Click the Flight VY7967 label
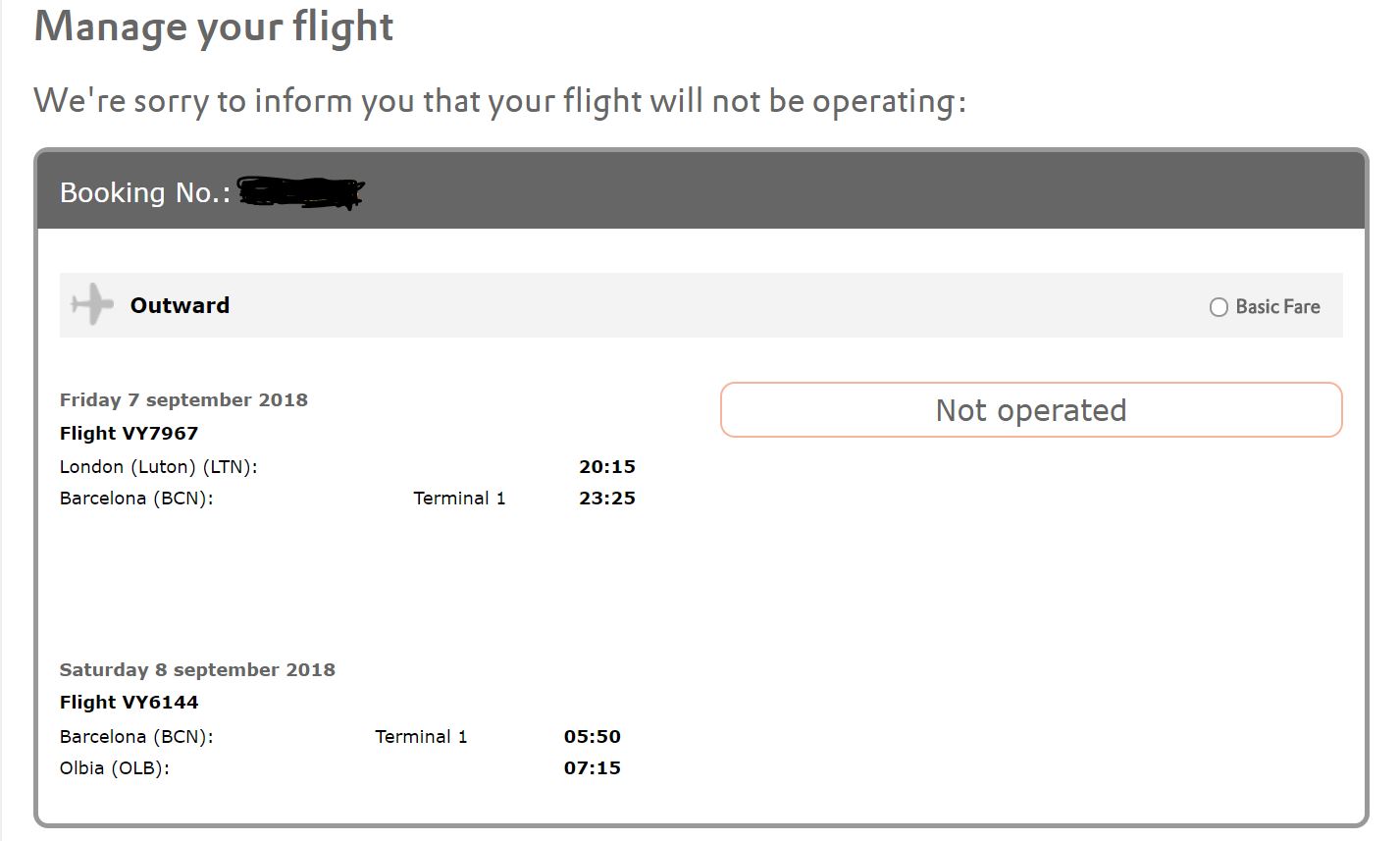The width and height of the screenshot is (1400, 841). pyautogui.click(x=129, y=433)
